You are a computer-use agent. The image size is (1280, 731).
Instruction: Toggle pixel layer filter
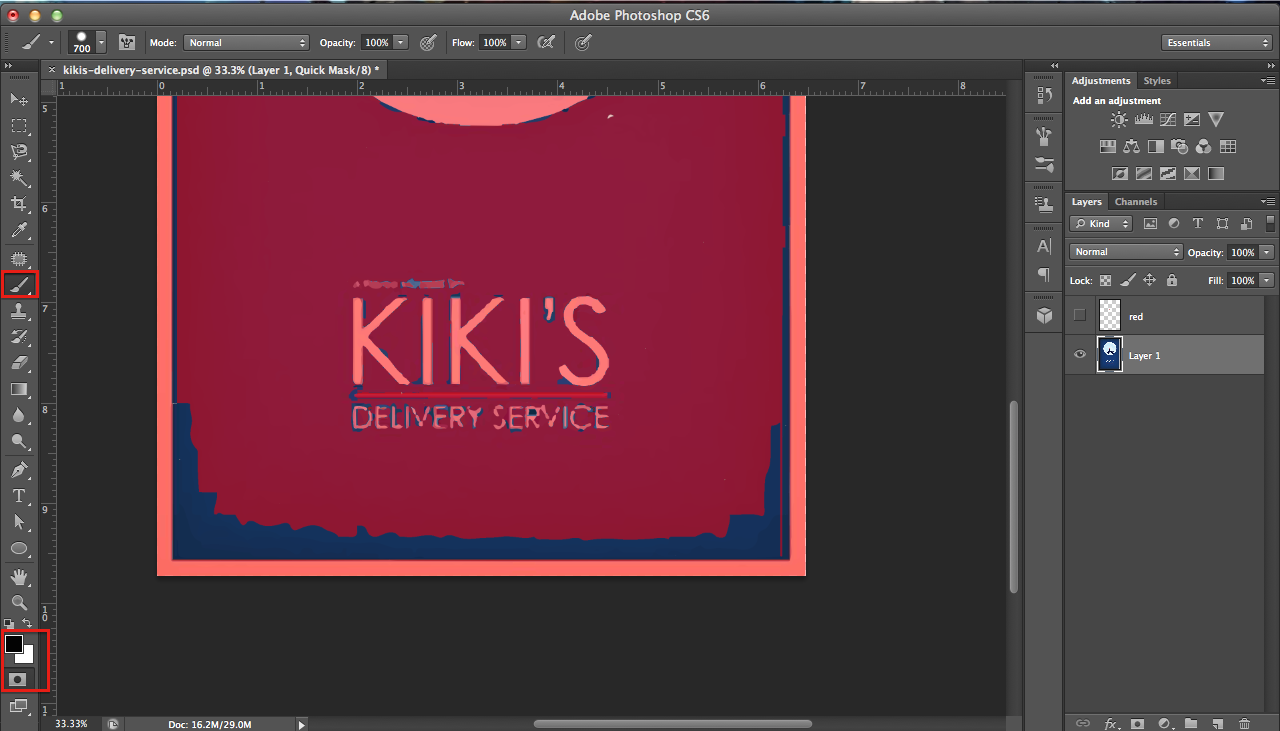click(x=1150, y=224)
